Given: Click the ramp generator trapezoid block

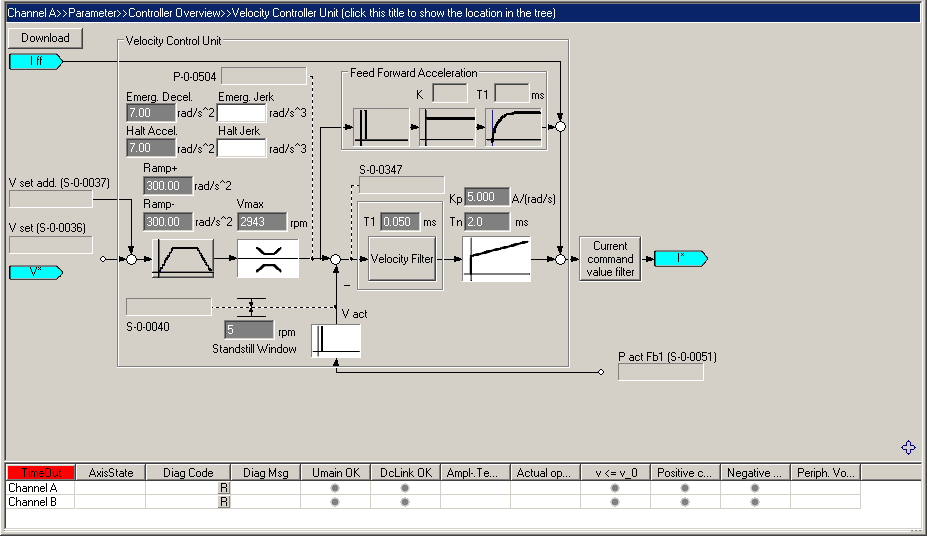Looking at the screenshot, I should coord(183,258).
